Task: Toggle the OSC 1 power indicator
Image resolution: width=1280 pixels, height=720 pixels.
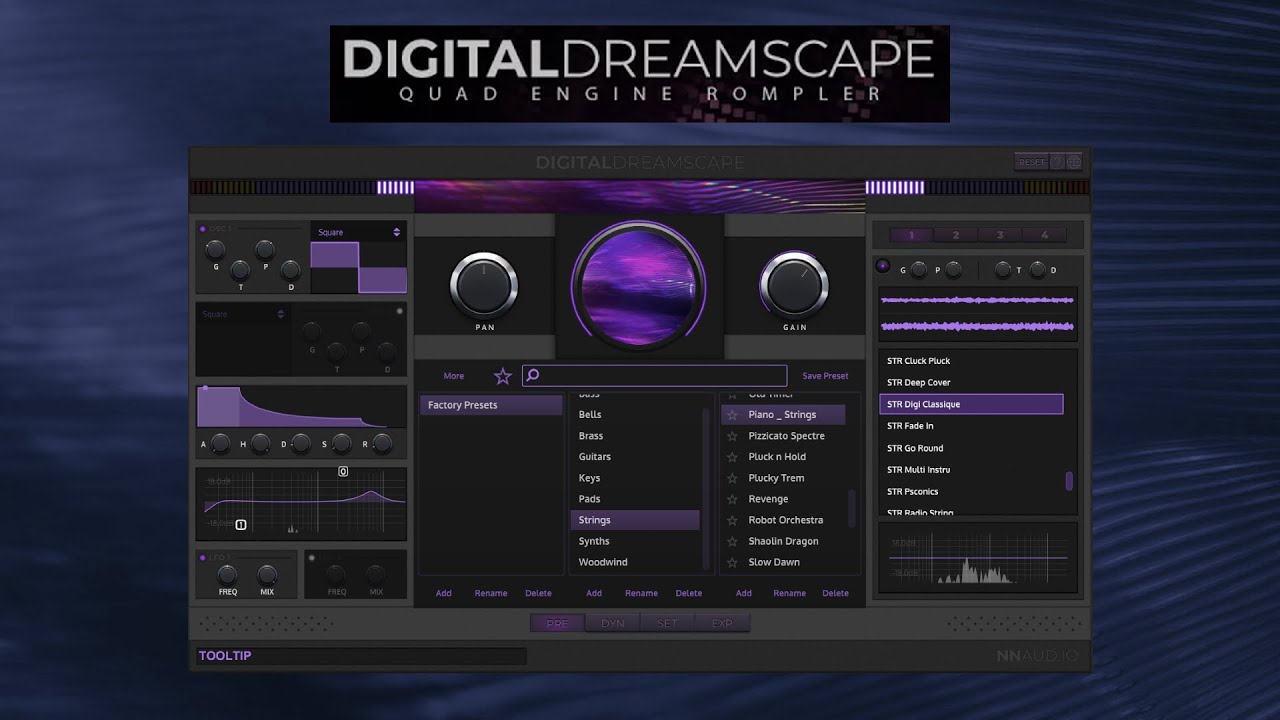Action: tap(202, 228)
